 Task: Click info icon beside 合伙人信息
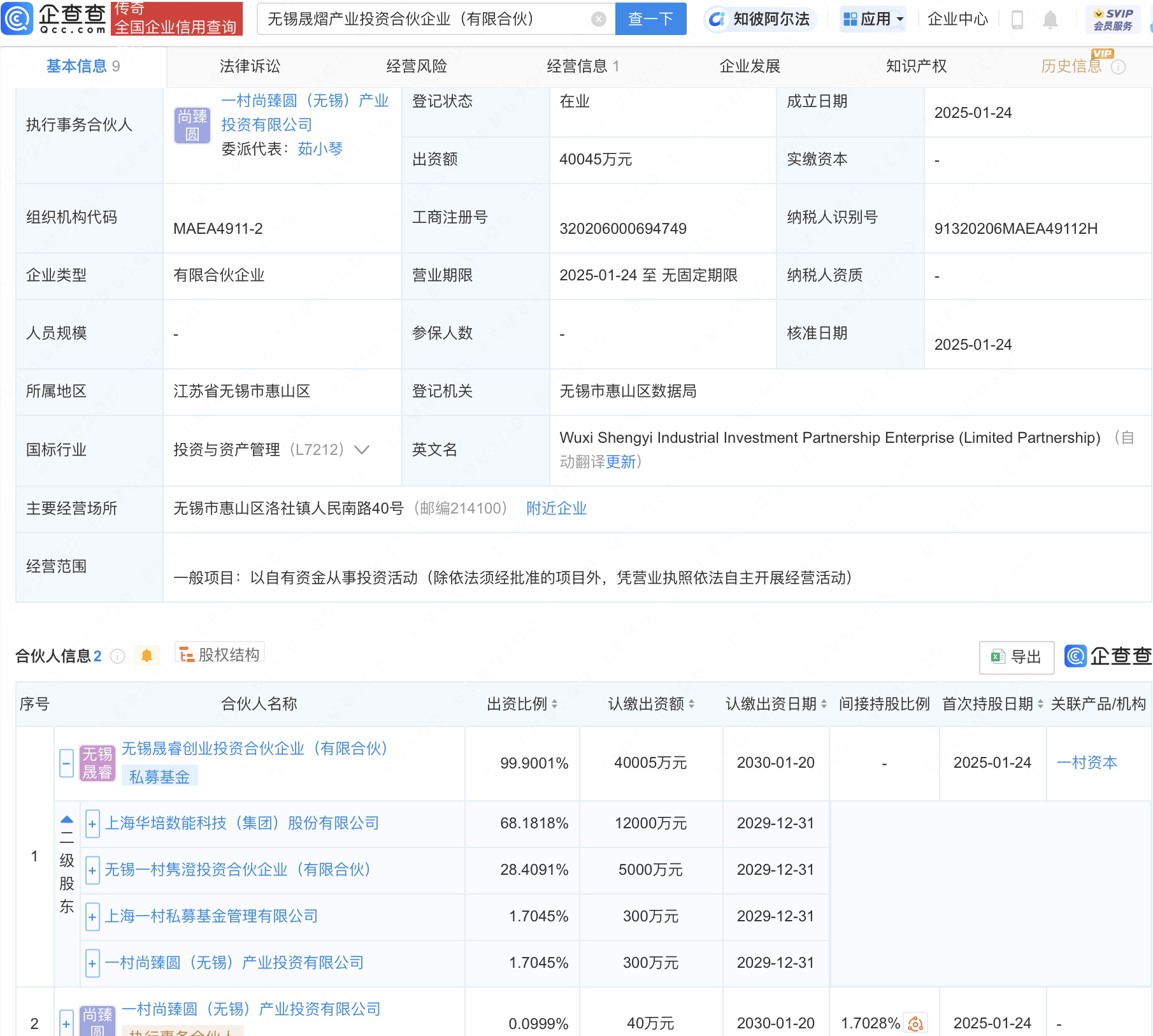pyautogui.click(x=117, y=656)
